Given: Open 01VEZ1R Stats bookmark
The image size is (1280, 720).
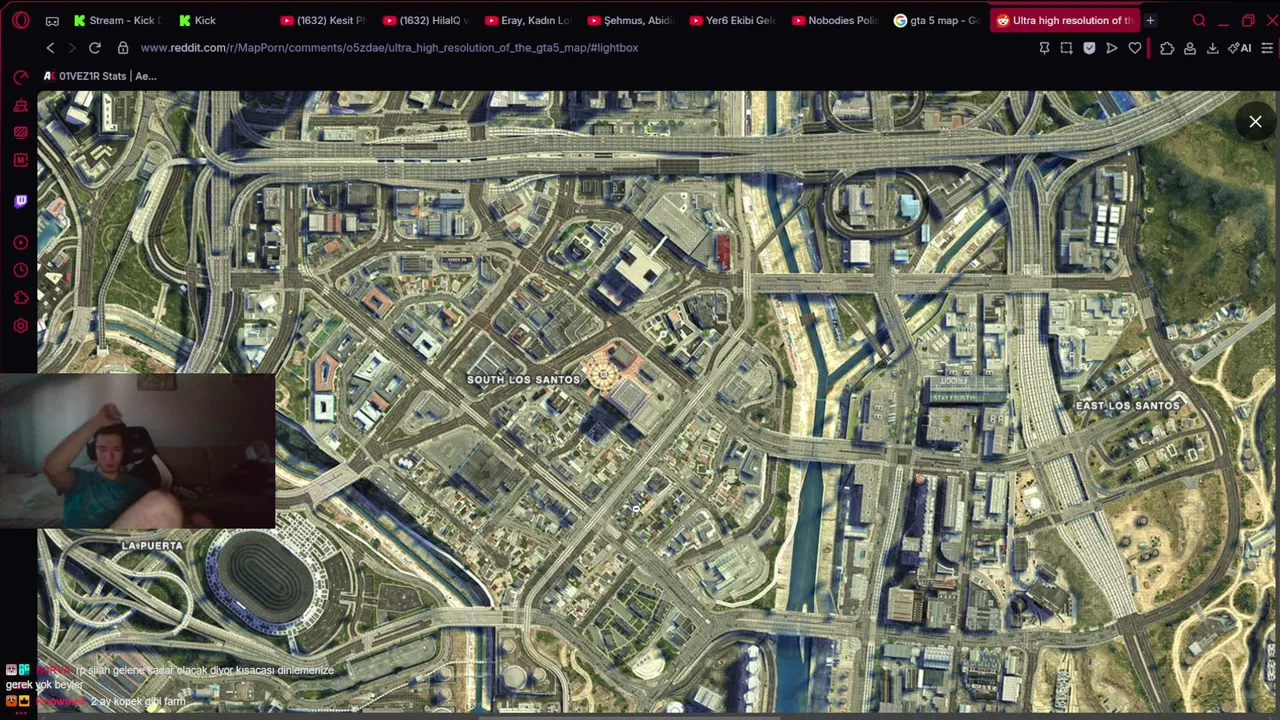Looking at the screenshot, I should coord(100,76).
